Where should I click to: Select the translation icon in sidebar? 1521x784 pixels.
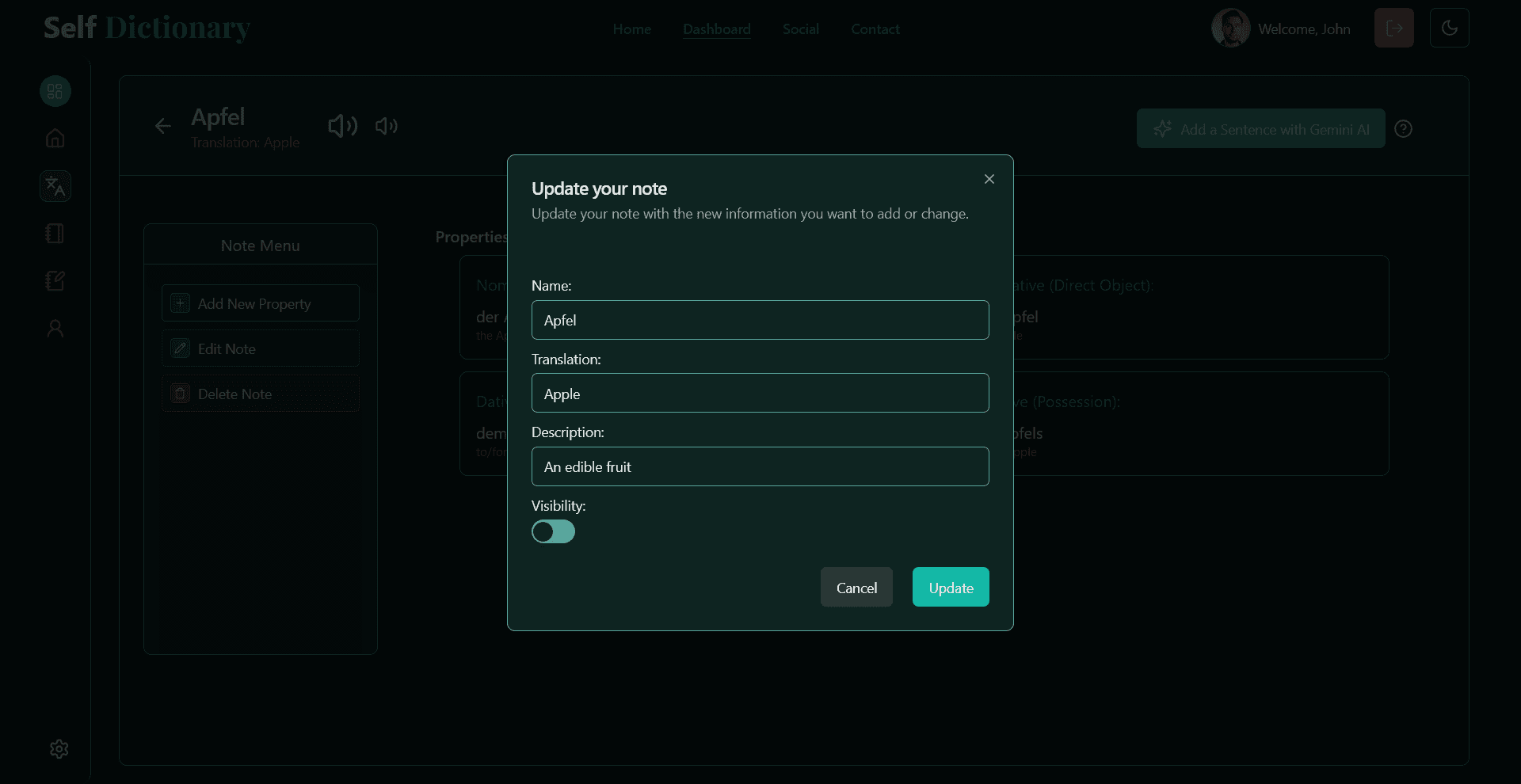point(55,186)
